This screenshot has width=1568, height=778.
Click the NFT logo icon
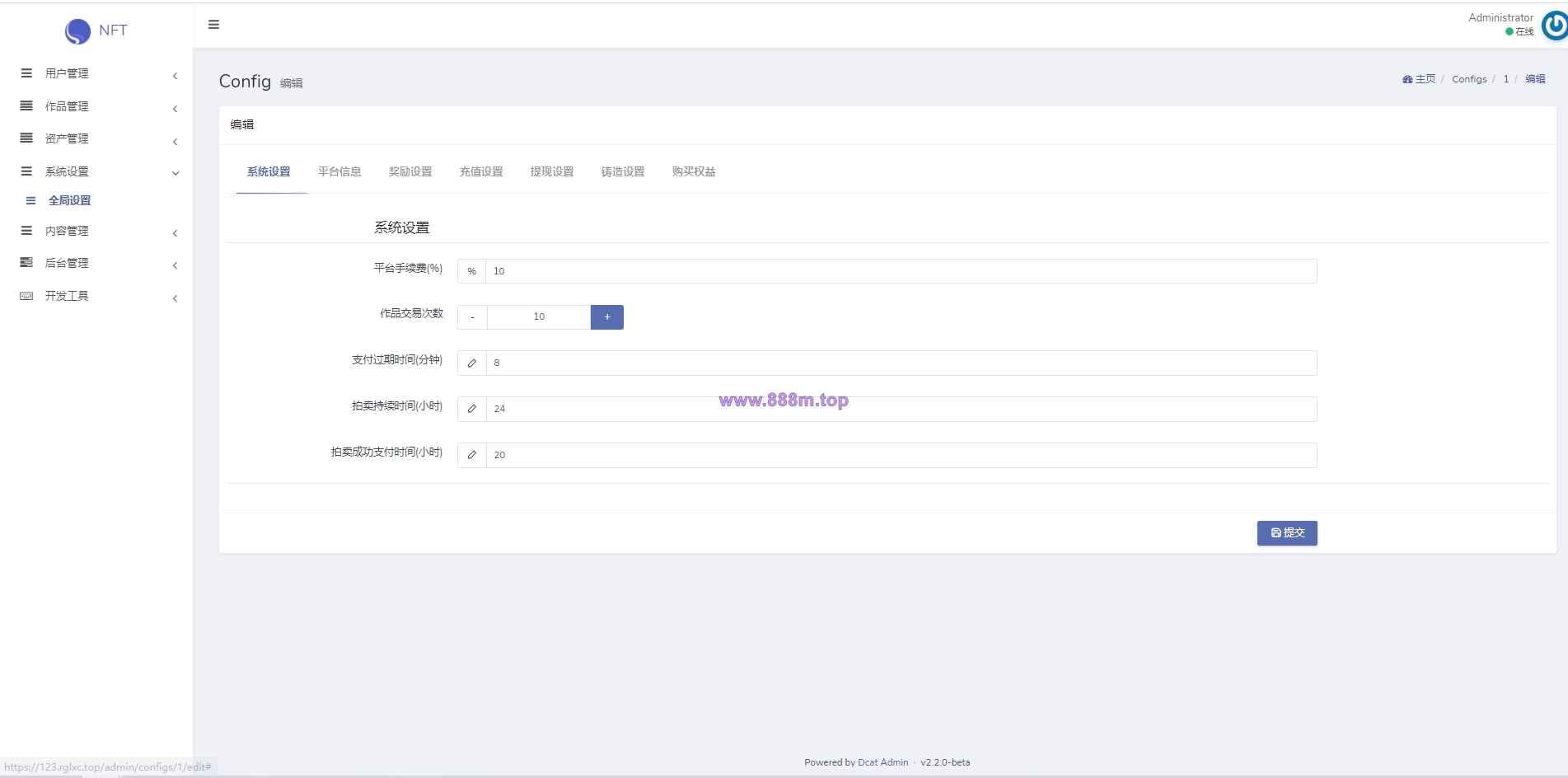point(77,31)
